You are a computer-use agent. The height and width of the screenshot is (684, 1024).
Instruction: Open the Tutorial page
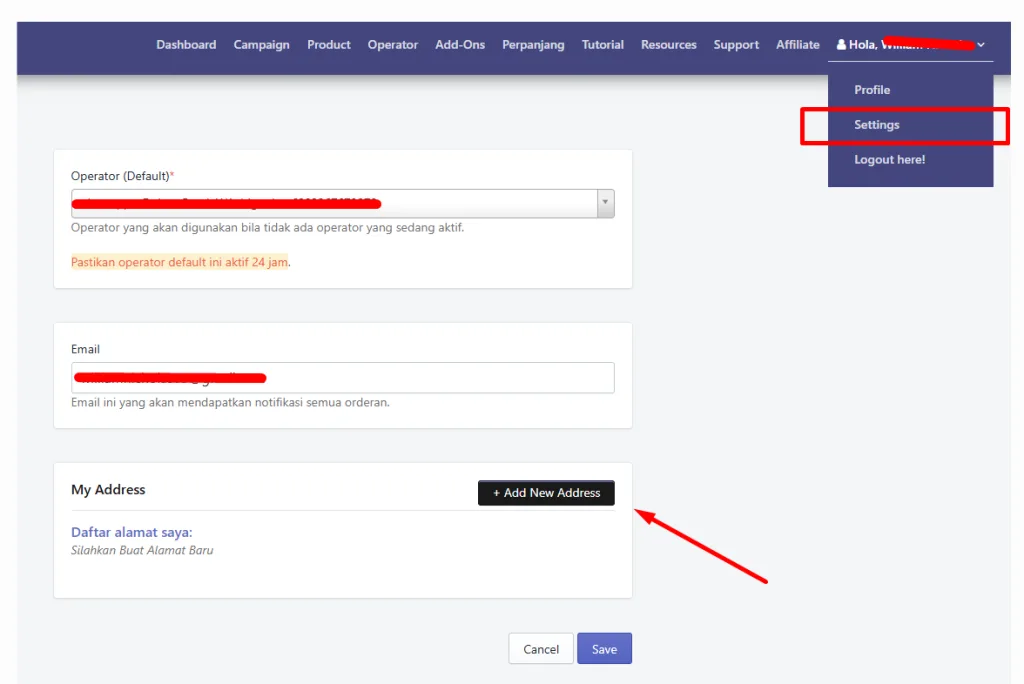(603, 45)
